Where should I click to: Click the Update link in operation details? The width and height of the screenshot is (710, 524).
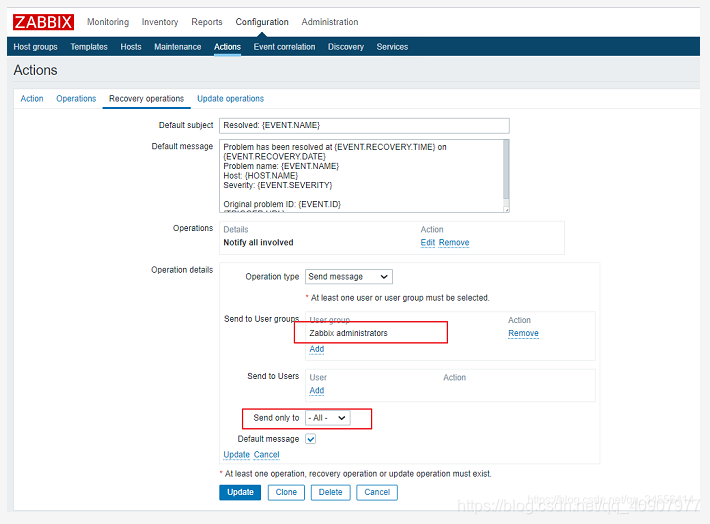pyautogui.click(x=236, y=454)
